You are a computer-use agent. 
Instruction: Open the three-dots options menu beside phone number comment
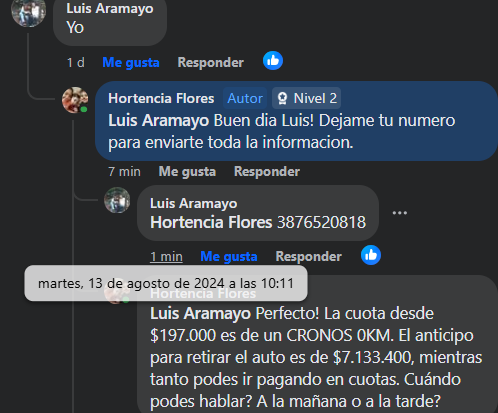tap(400, 213)
